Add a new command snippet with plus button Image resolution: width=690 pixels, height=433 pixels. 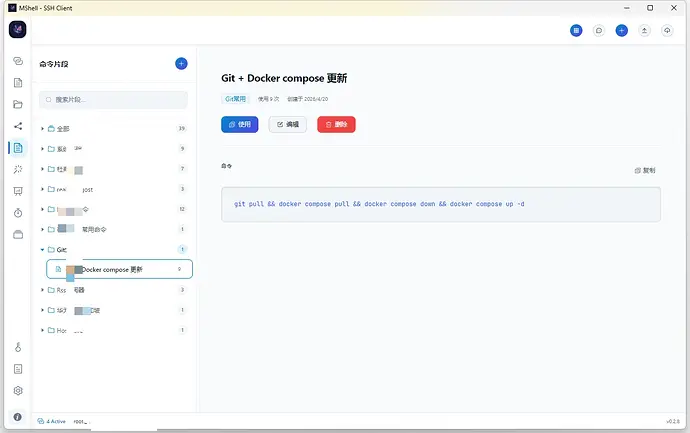181,64
